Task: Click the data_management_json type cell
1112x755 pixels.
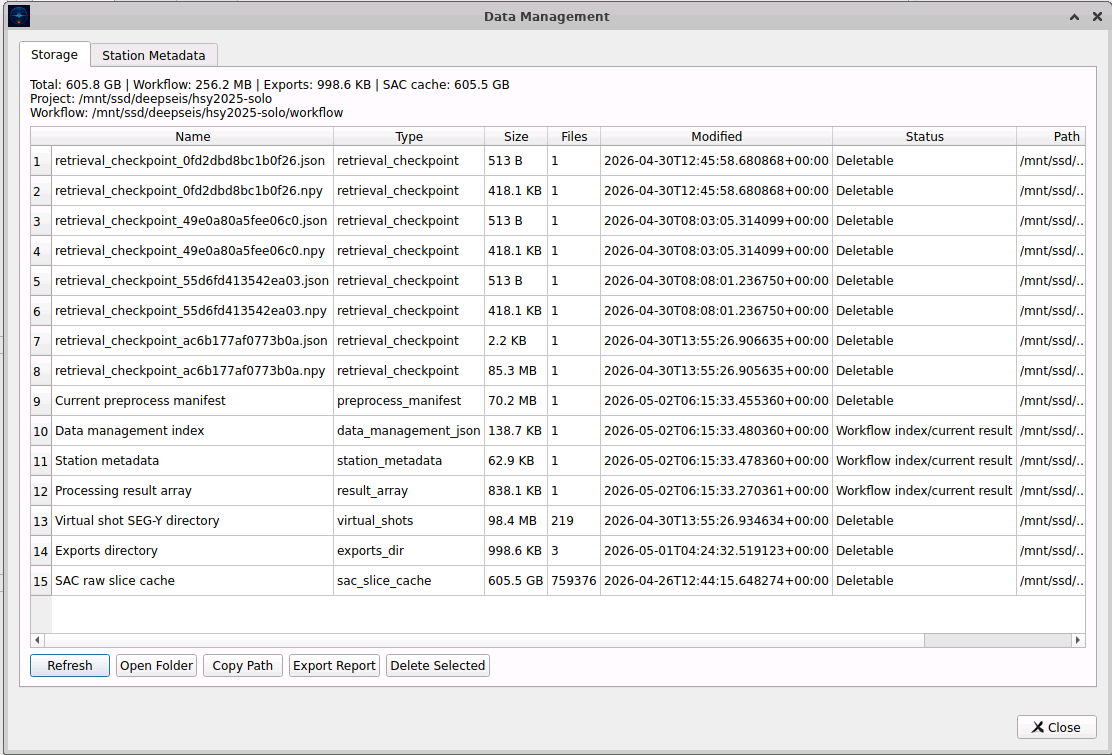Action: 409,431
